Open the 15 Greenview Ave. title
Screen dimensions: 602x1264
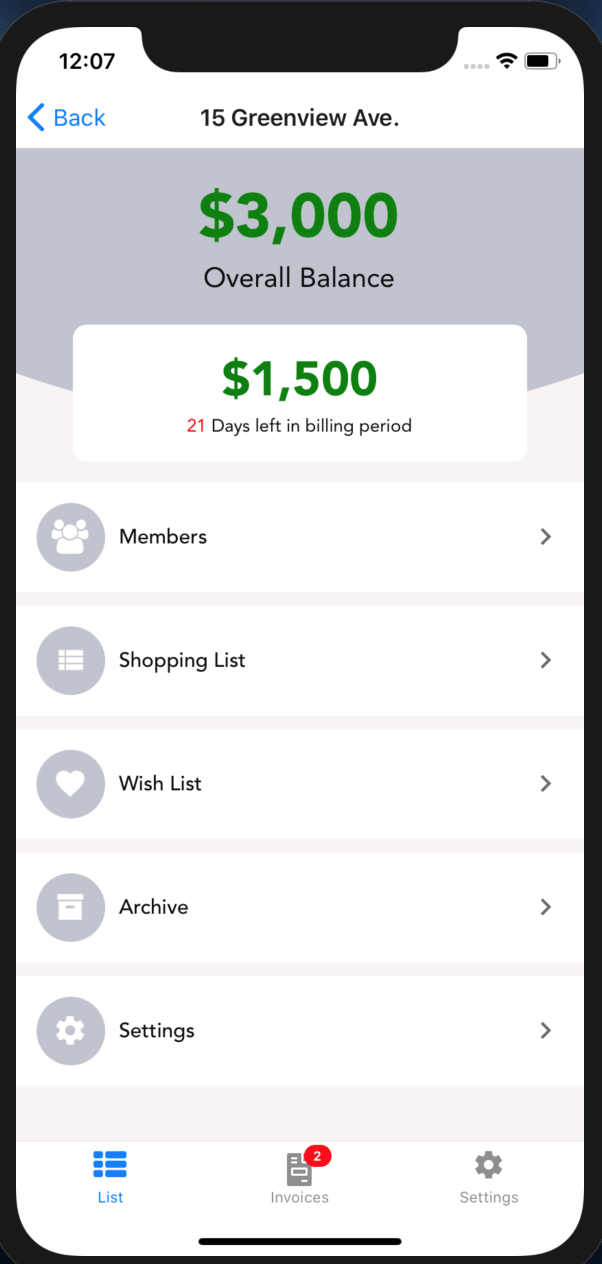point(299,117)
